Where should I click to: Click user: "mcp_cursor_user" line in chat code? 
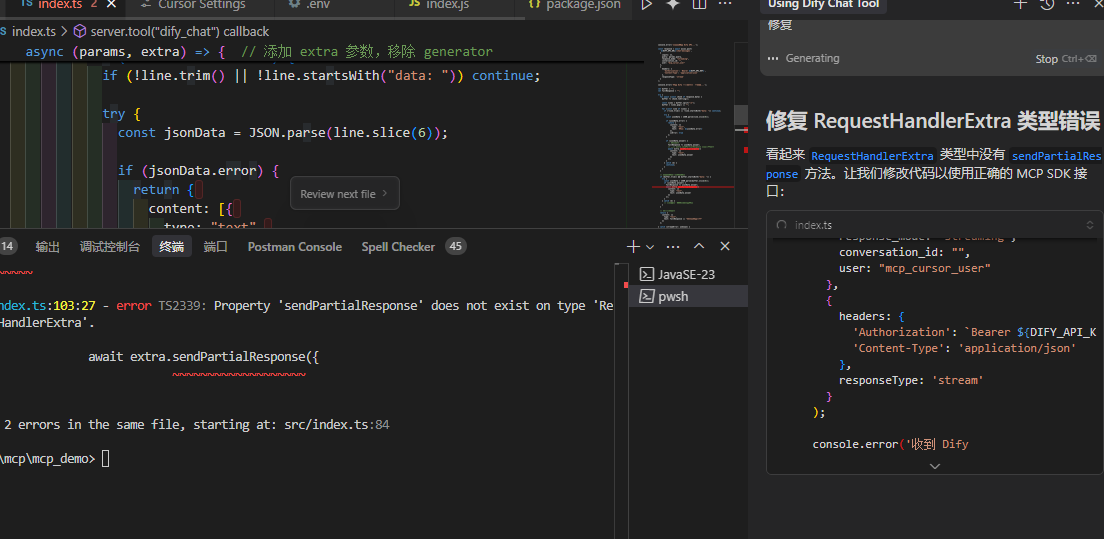[914, 268]
